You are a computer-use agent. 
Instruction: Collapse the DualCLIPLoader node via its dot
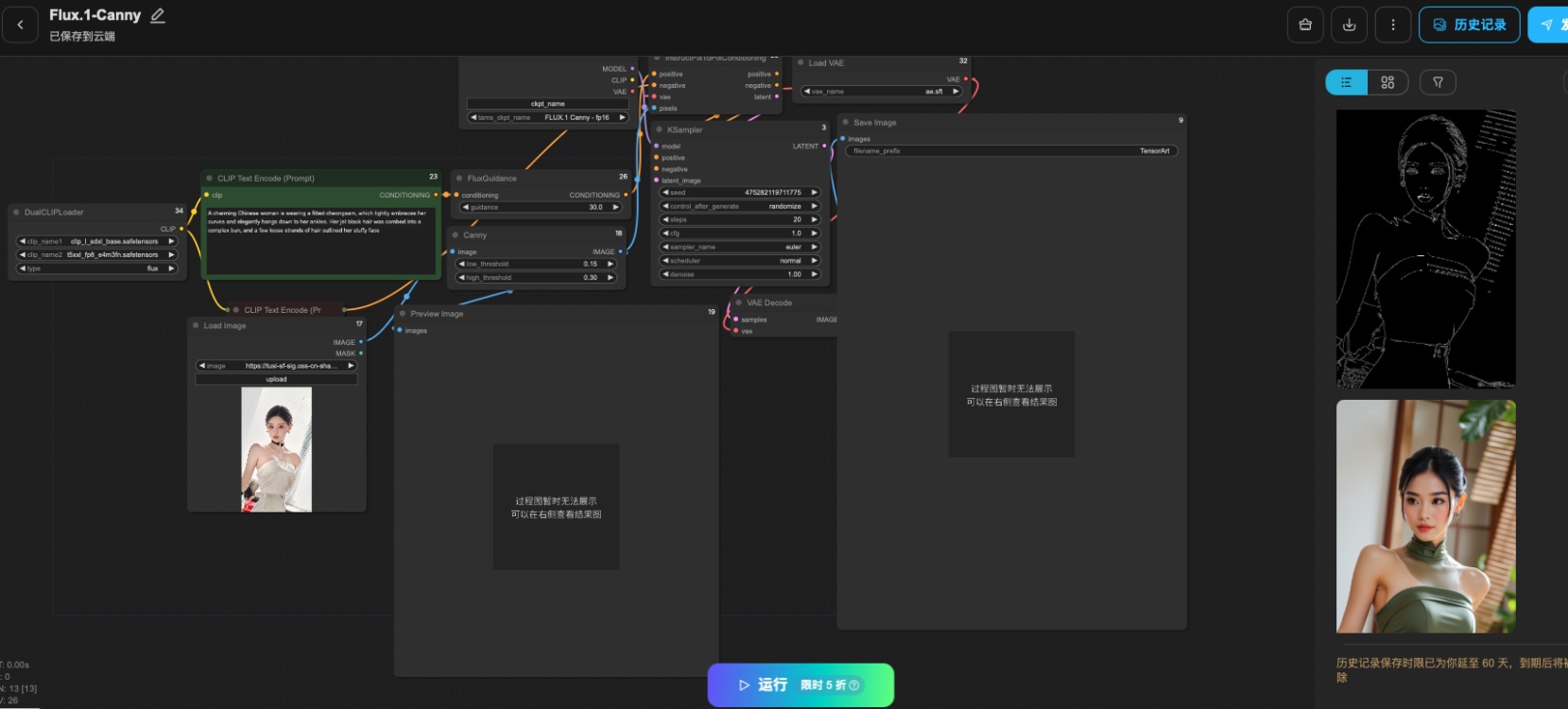[x=16, y=212]
